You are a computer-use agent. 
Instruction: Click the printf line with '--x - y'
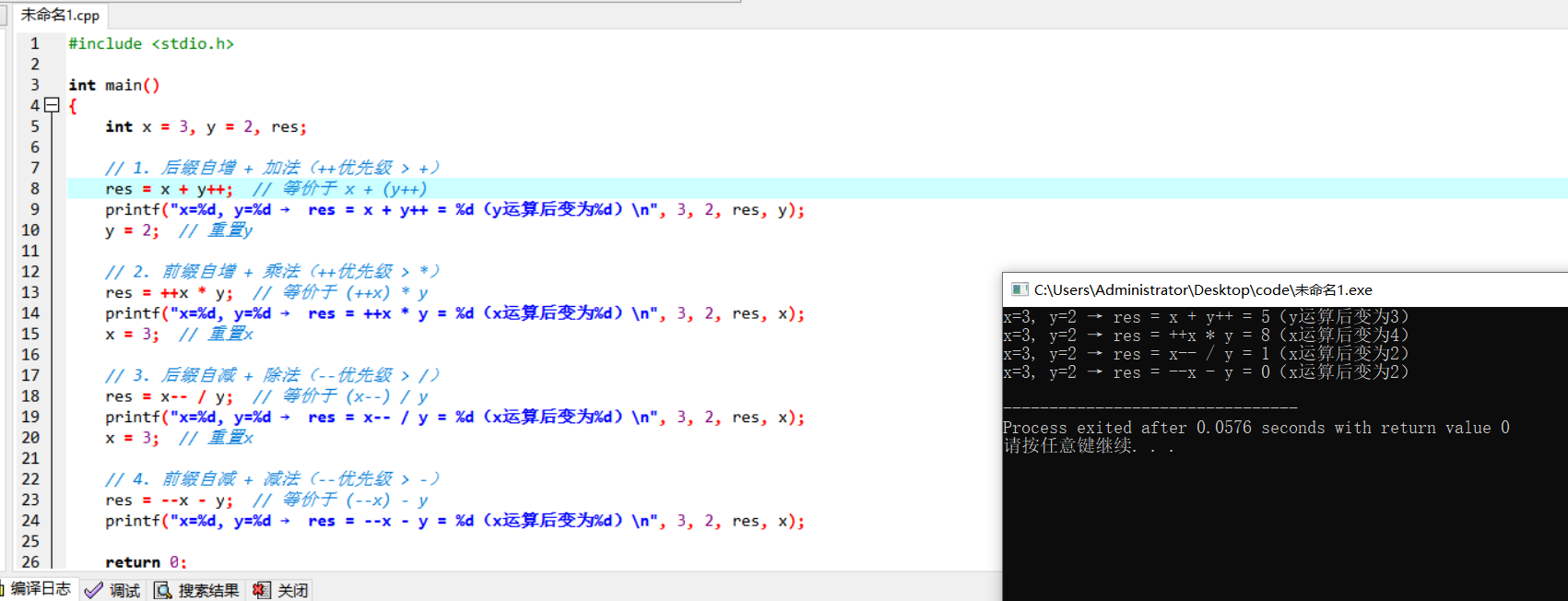[x=454, y=521]
